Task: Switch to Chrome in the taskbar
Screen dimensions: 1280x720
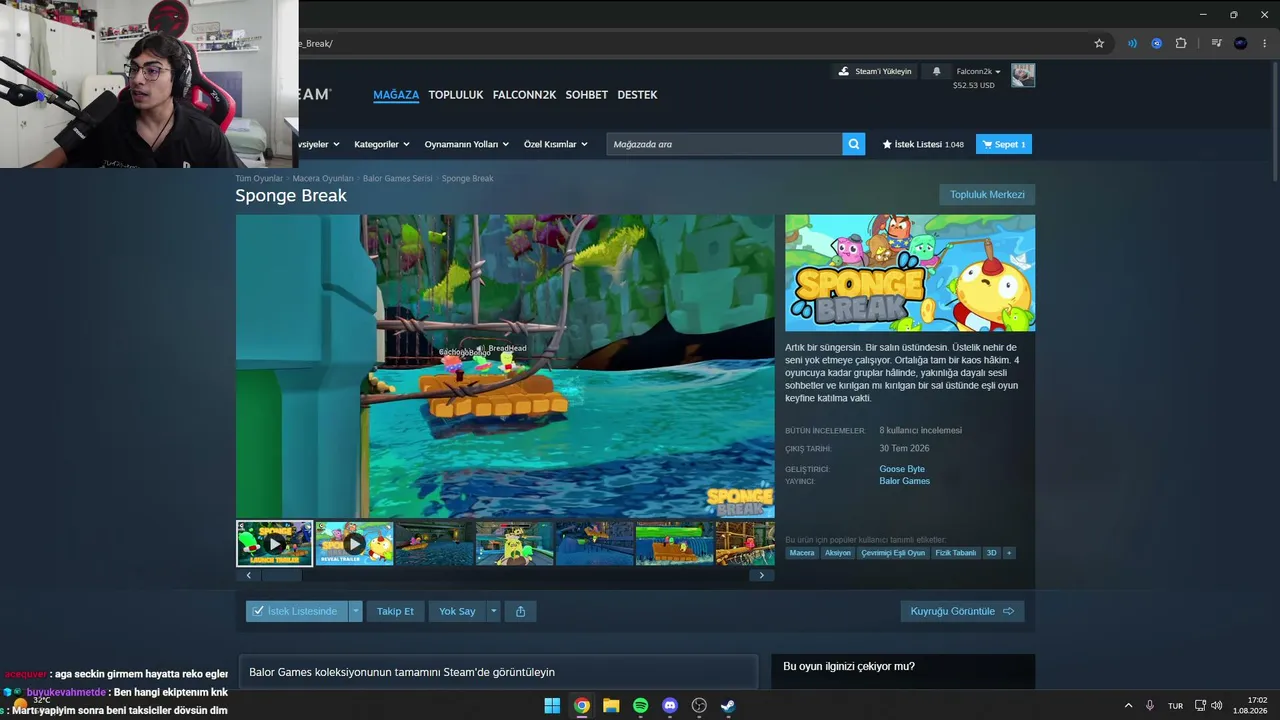Action: tap(581, 706)
